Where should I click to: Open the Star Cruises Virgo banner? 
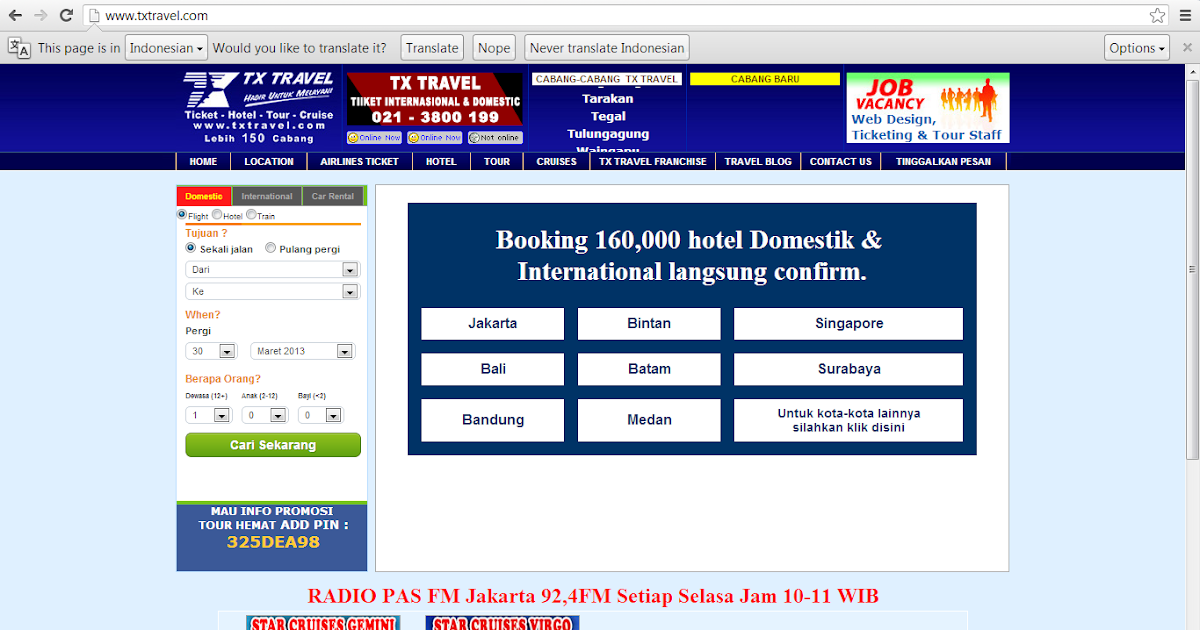pos(502,623)
